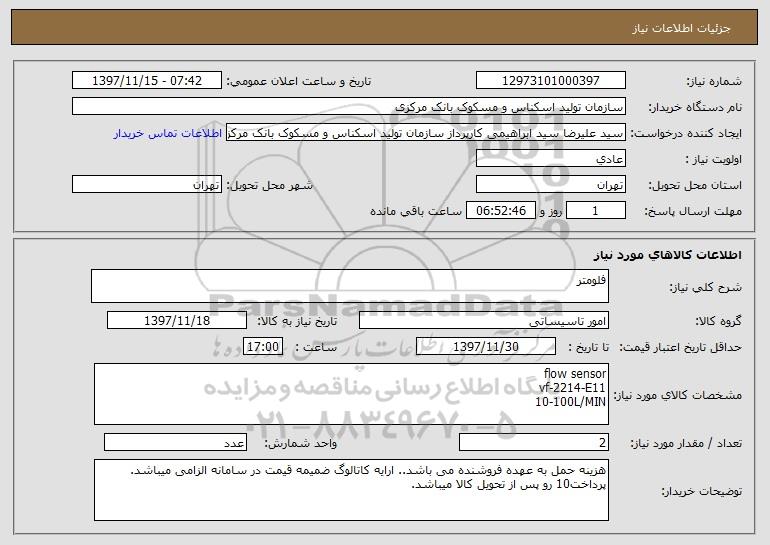Screen dimensions: 770x545
Task: Select the remaining days field showing 1
Action: pyautogui.click(x=596, y=210)
